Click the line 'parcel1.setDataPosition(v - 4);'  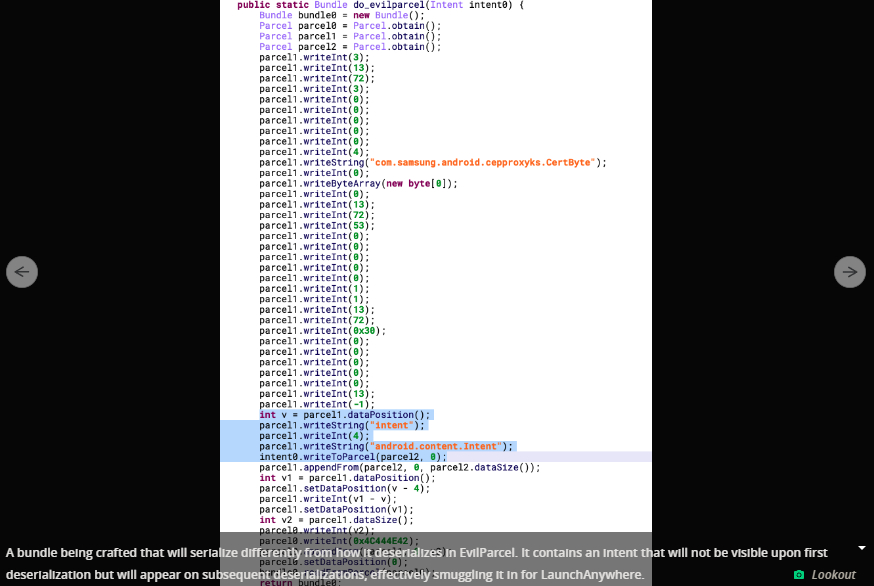click(x=344, y=488)
